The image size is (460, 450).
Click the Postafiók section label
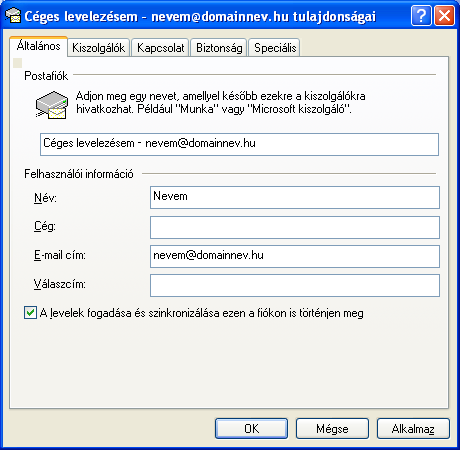(x=46, y=76)
